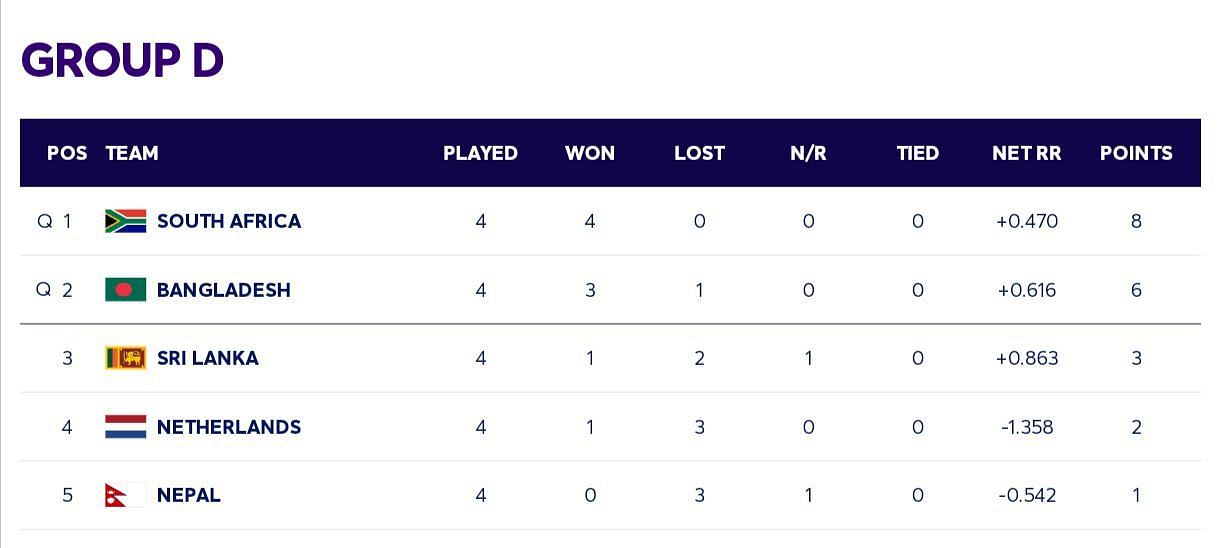This screenshot has width=1220, height=548.
Task: Open the SOUTH AFRICA team link
Action: [229, 221]
